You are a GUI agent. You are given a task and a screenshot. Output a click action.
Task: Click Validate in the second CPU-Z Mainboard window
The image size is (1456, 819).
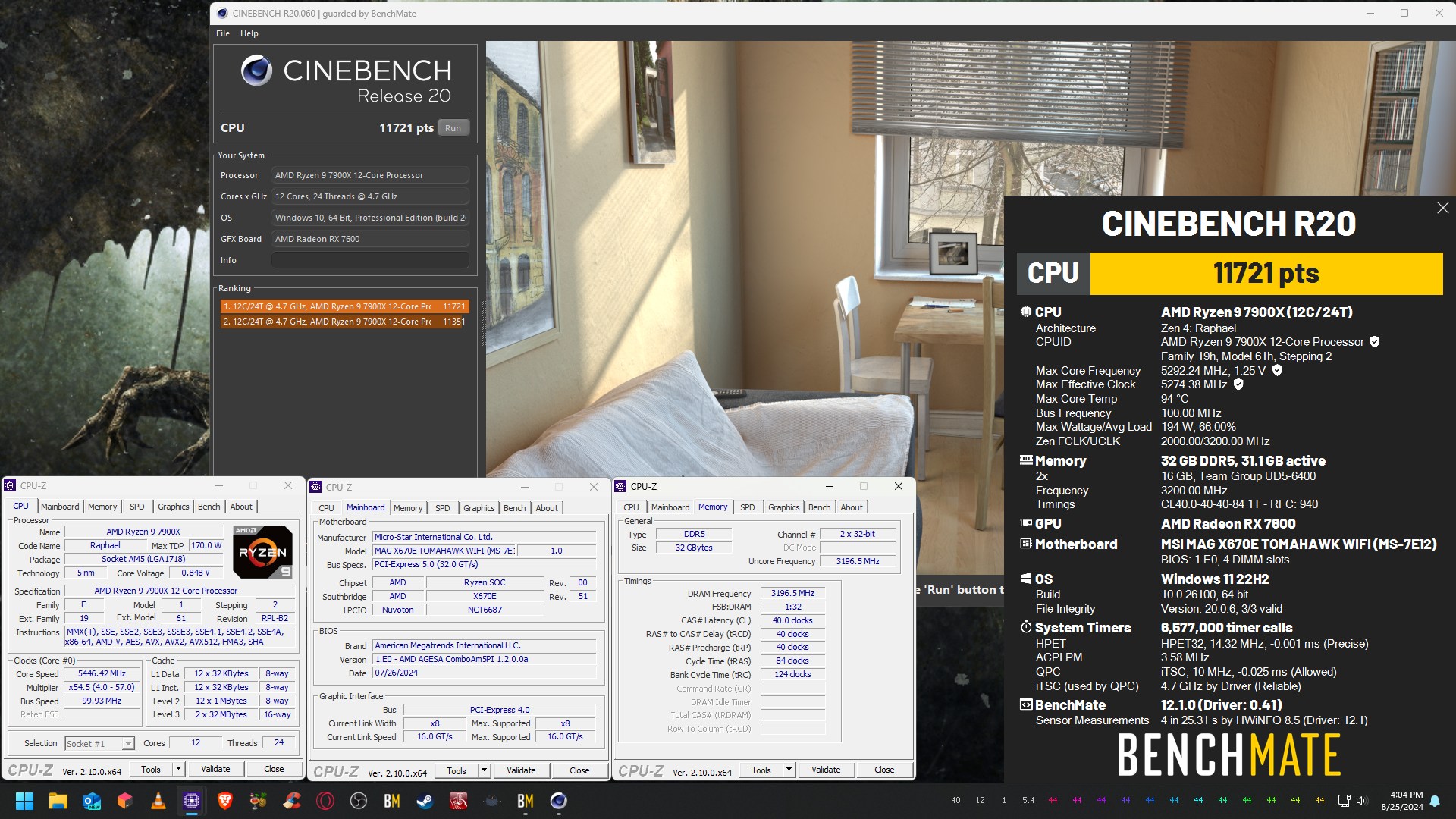[x=521, y=770]
